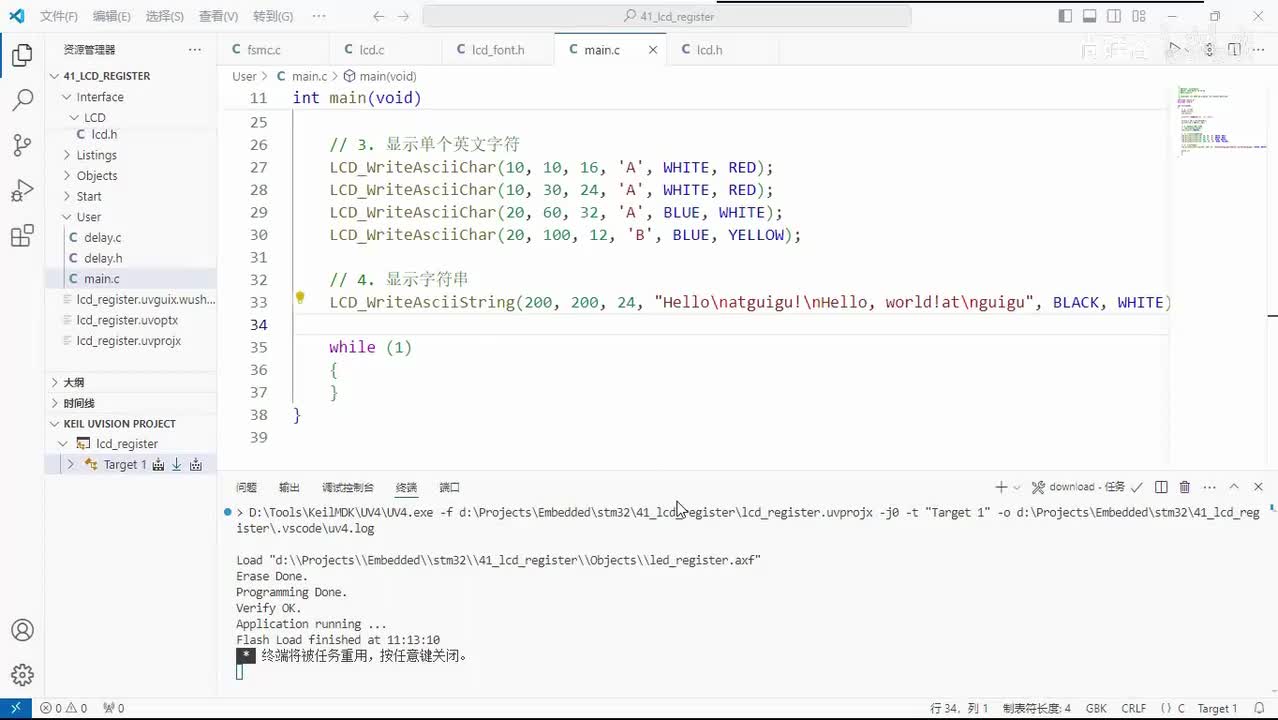Go back with the left arrow
Viewport: 1278px width, 720px height.
pyautogui.click(x=378, y=16)
